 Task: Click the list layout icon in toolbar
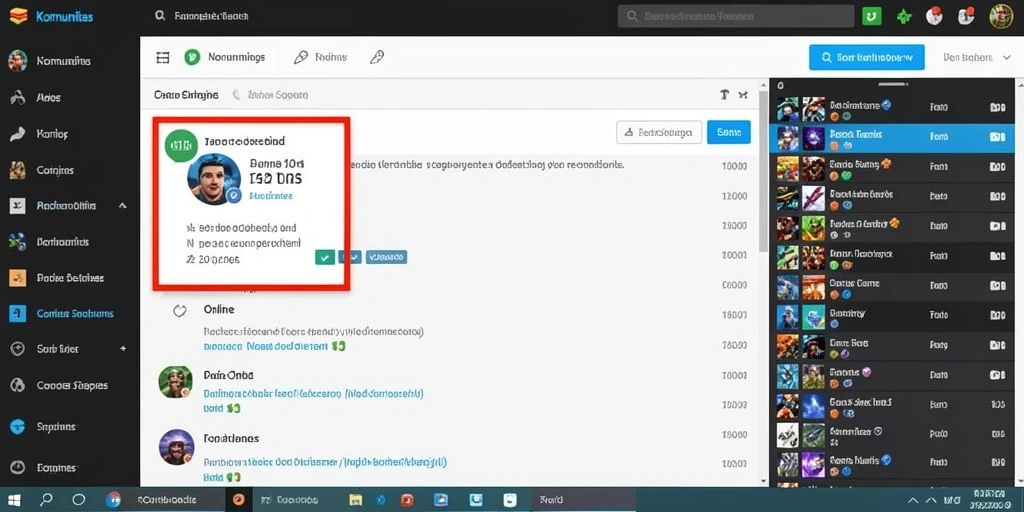point(163,57)
